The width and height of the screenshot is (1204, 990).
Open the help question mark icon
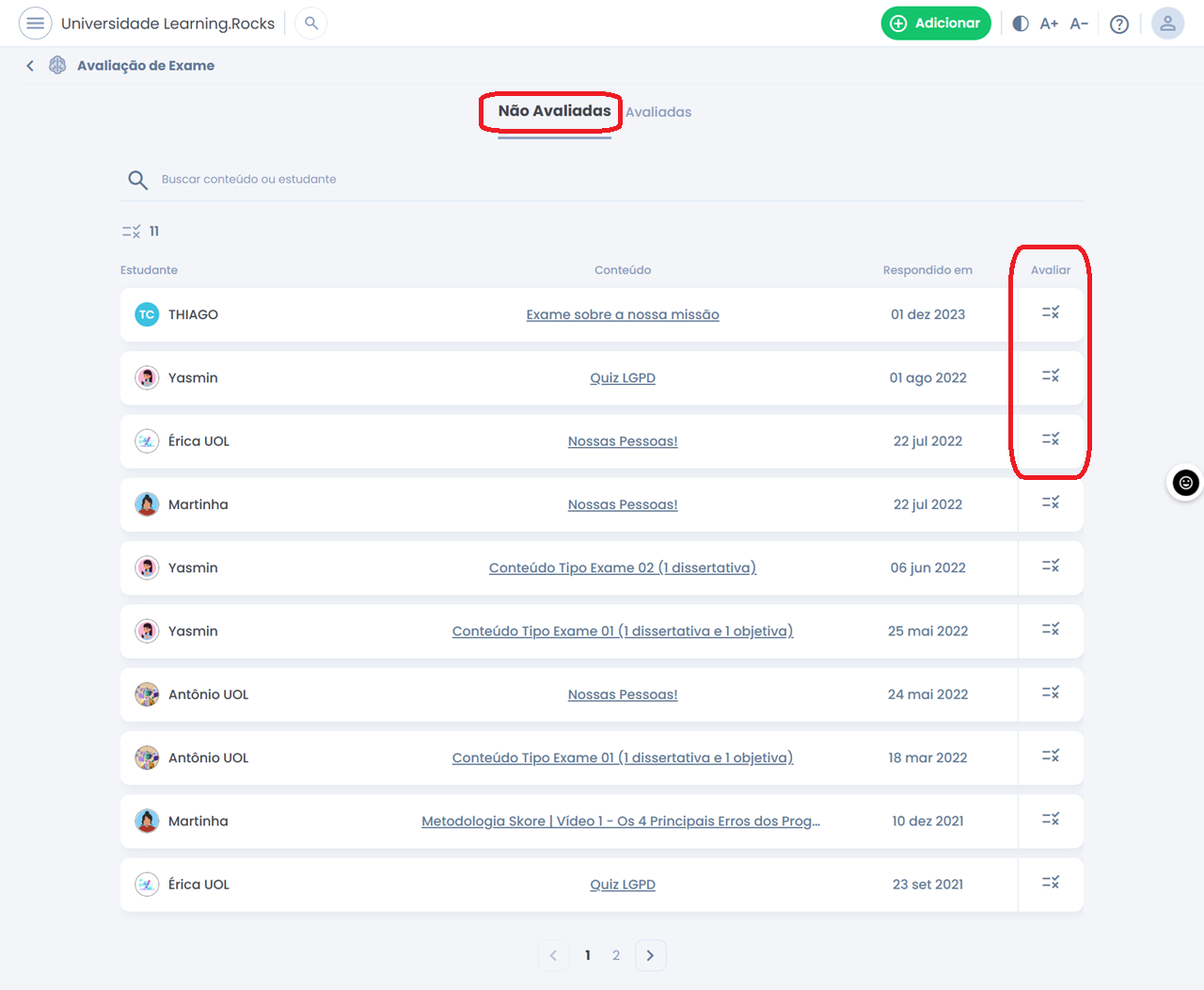point(1119,24)
